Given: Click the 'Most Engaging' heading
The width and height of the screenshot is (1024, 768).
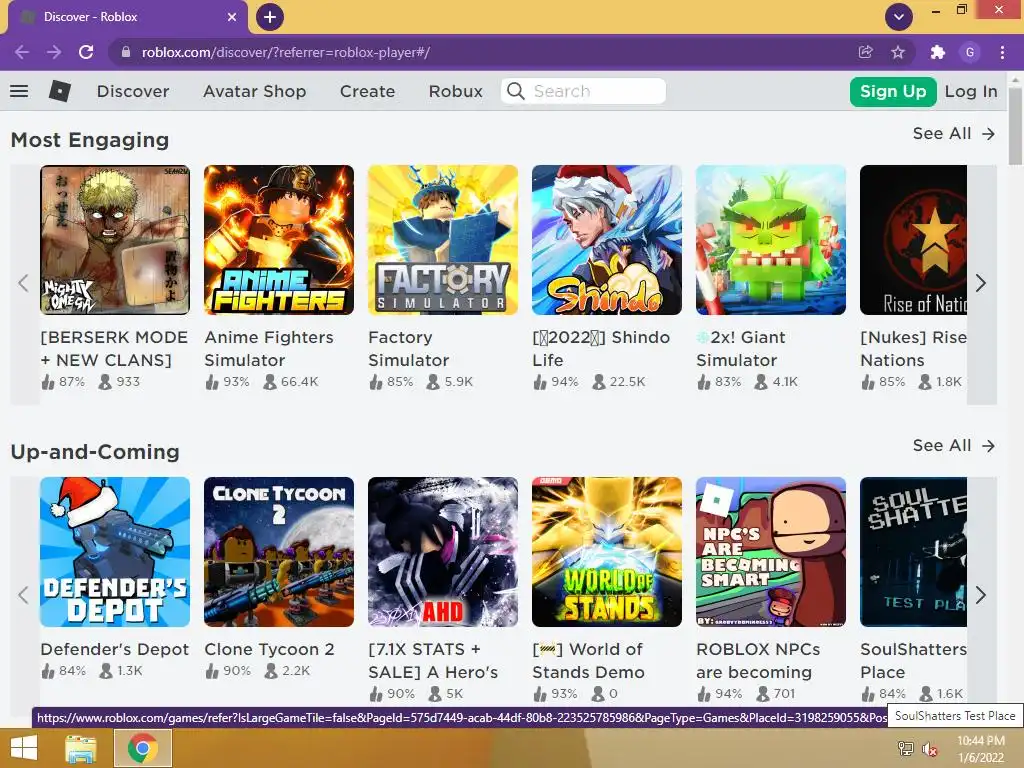Looking at the screenshot, I should [x=90, y=140].
